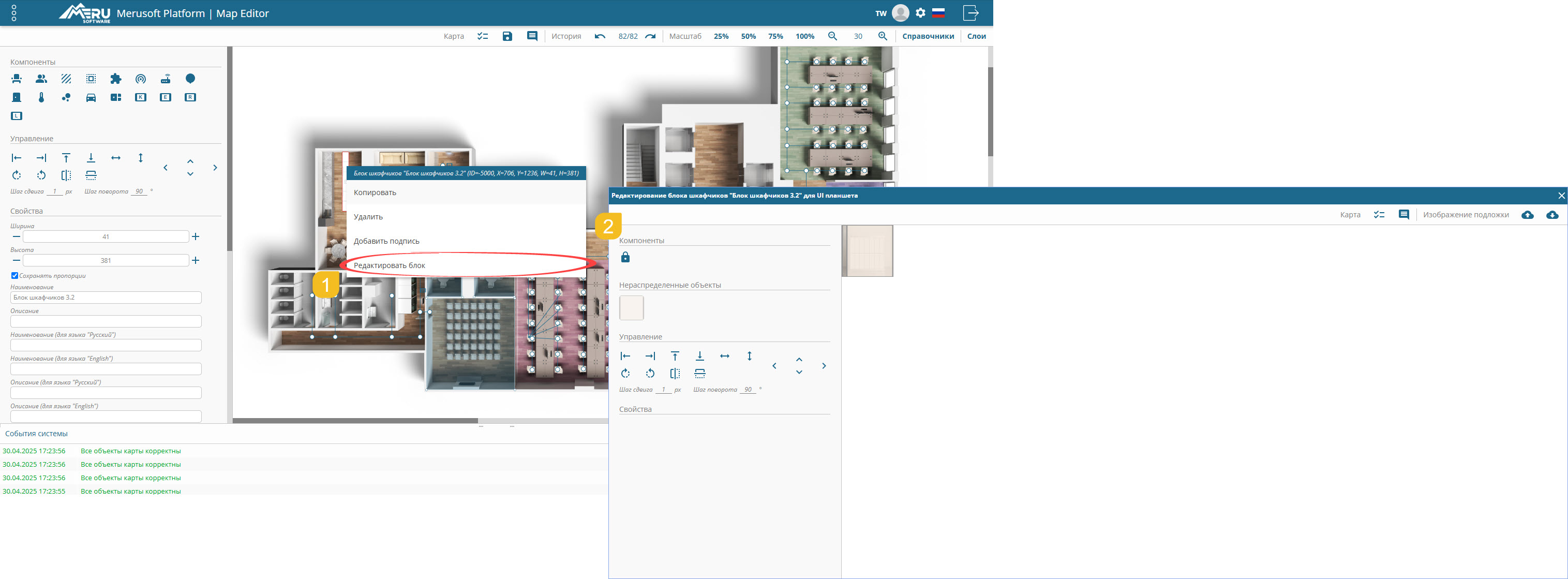This screenshot has height=579, width=1568.
Task: Open the three-dot main menu
Action: click(14, 13)
